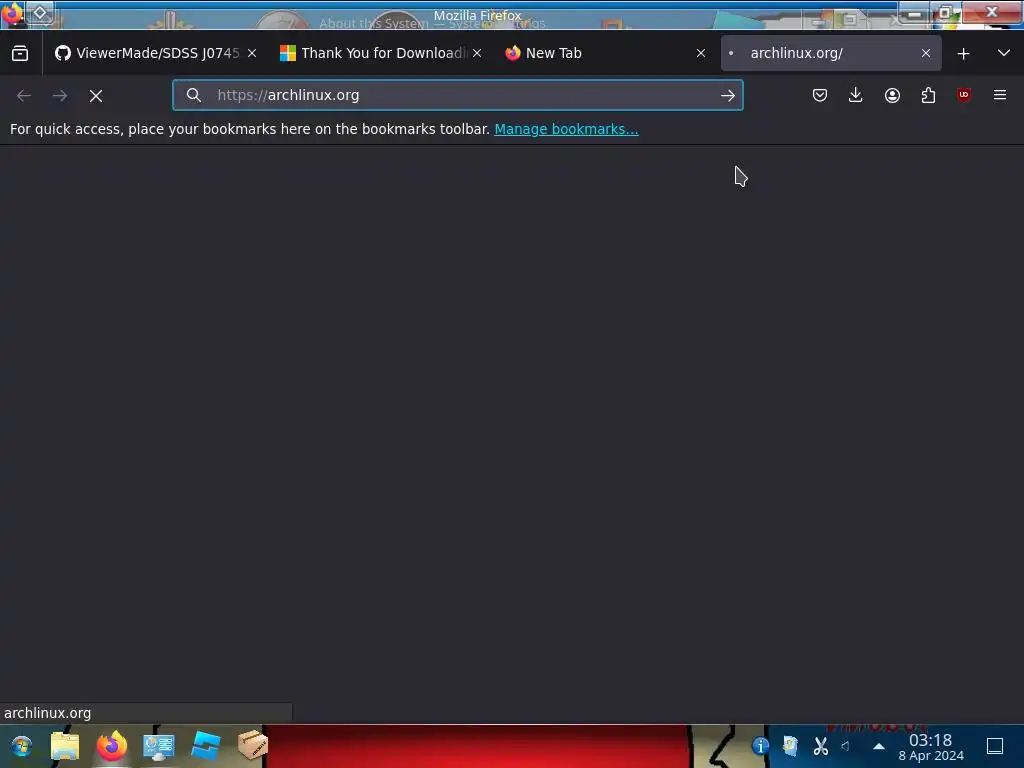The image size is (1024, 768).
Task: Click Firefox window menu icon in titlebar
Action: 12,13
